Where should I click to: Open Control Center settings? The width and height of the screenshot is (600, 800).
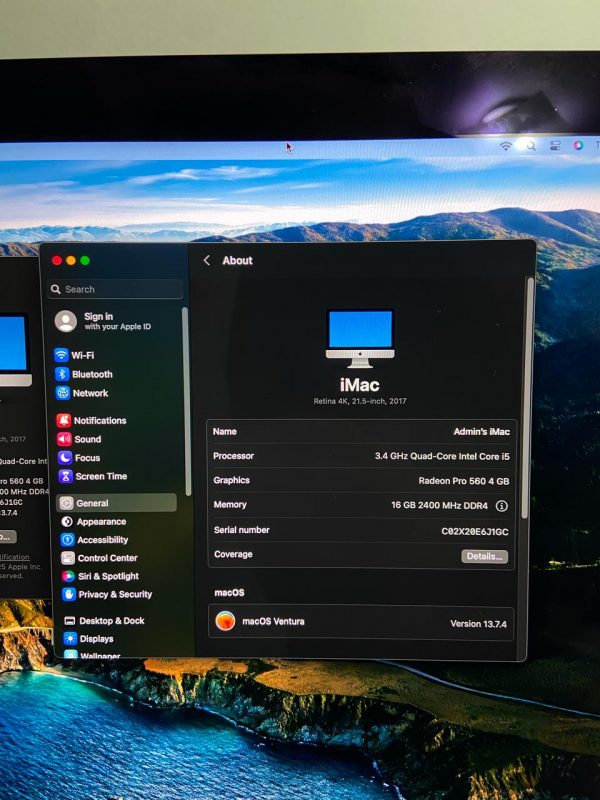click(x=106, y=558)
